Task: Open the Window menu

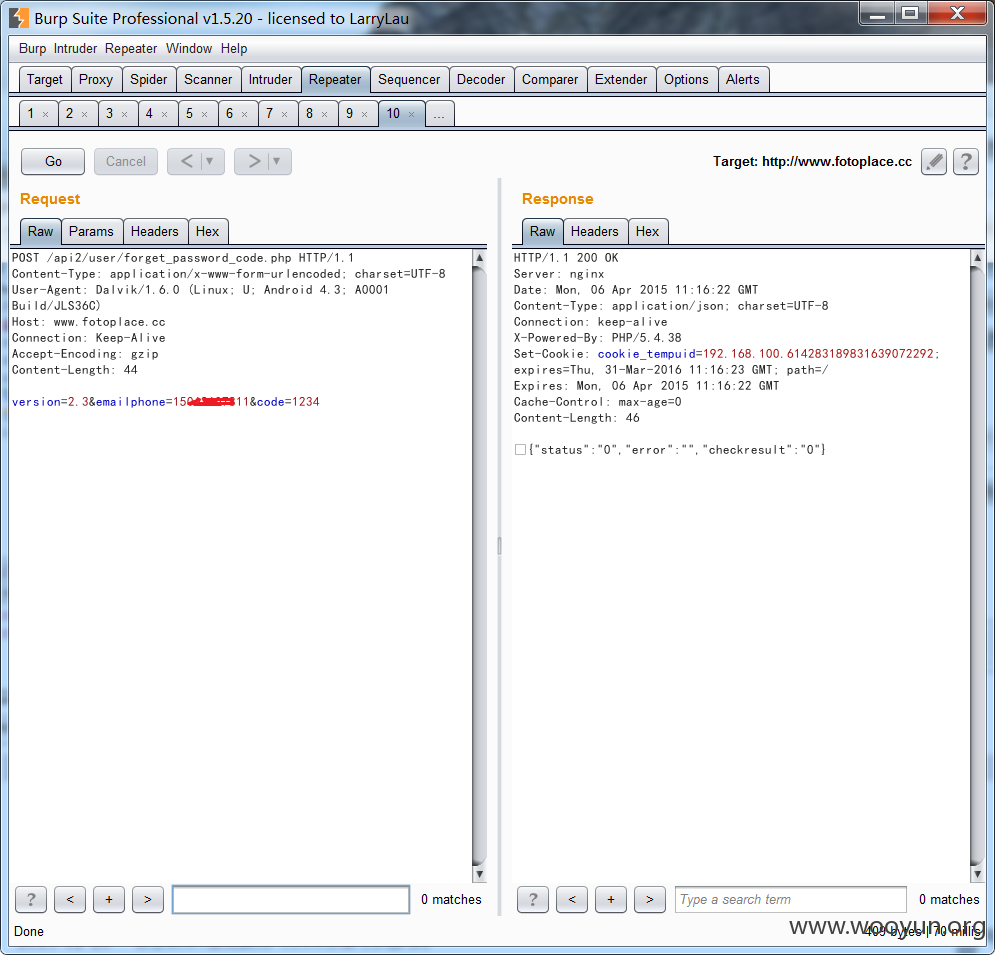Action: [189, 49]
